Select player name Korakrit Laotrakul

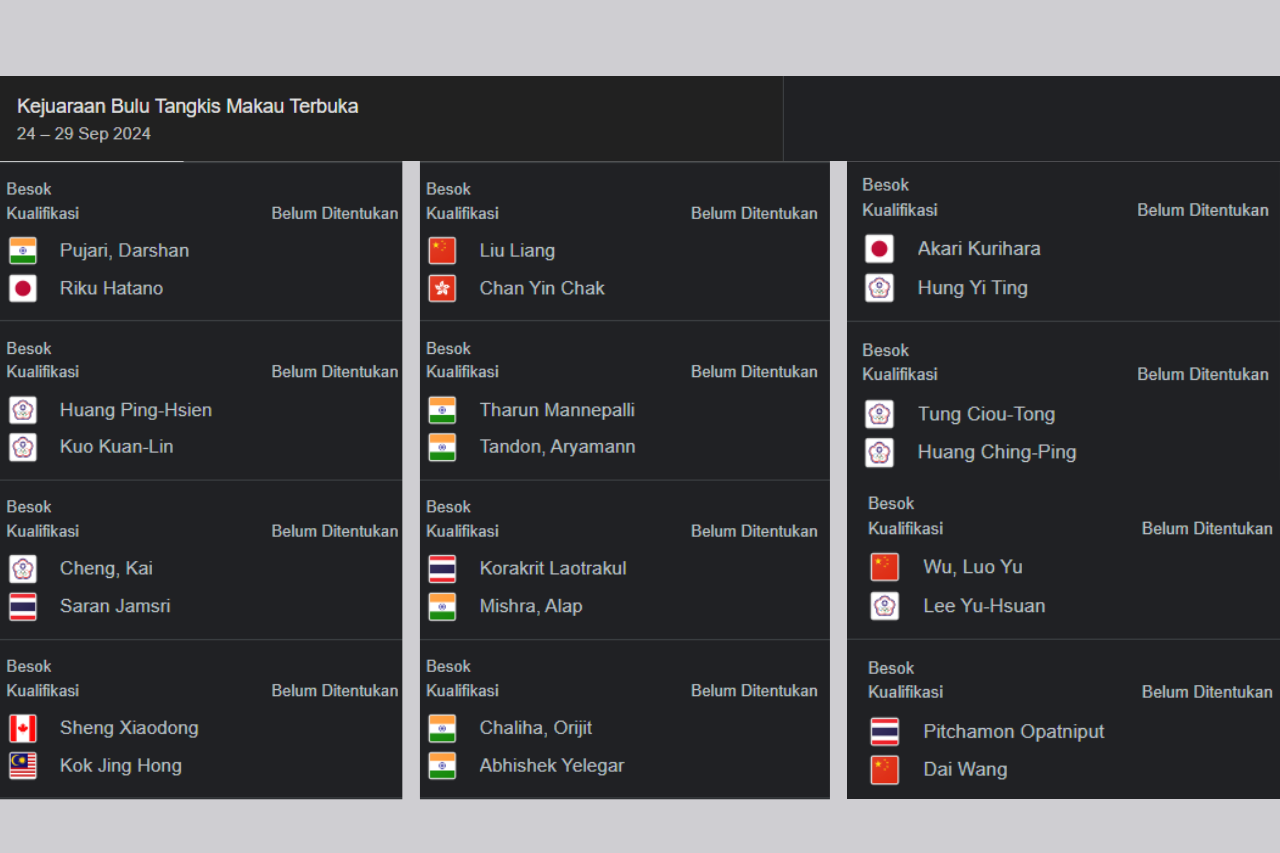[x=553, y=568]
